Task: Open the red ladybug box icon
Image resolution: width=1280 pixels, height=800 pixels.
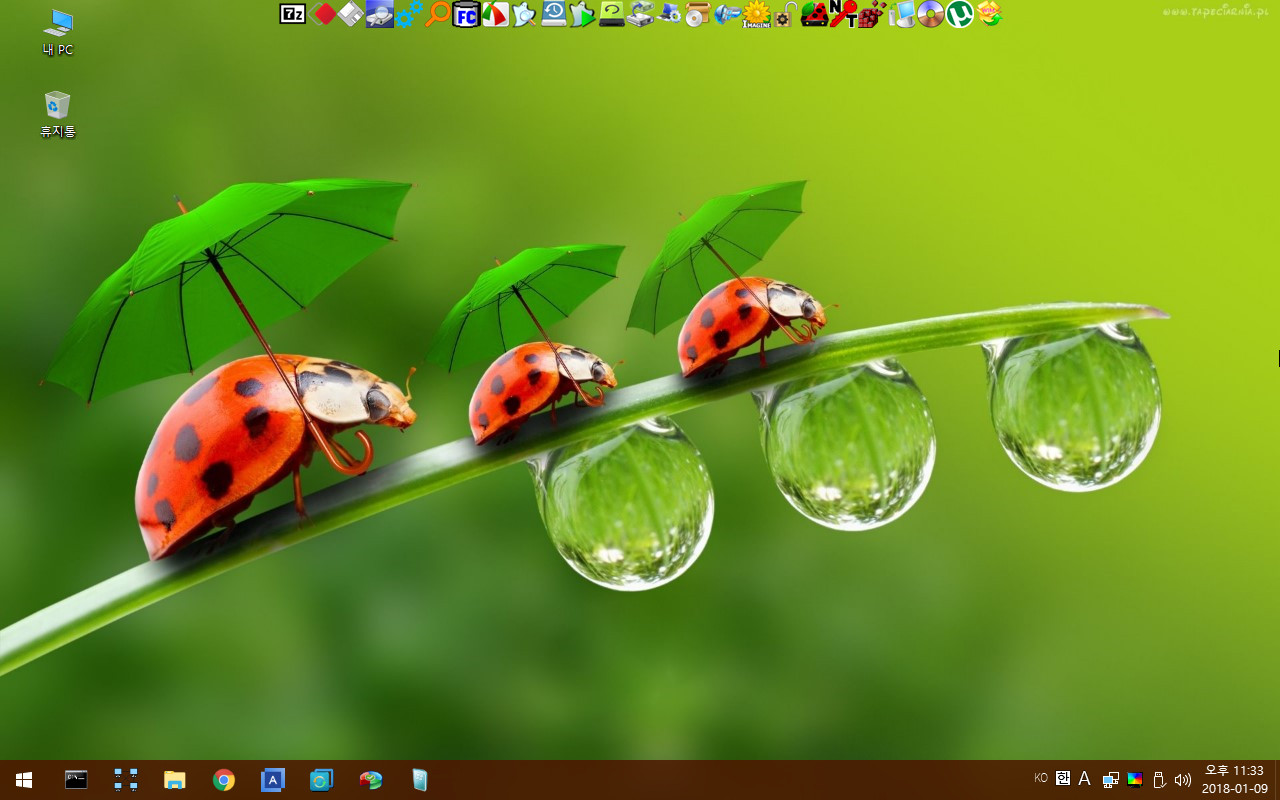Action: pyautogui.click(x=815, y=14)
